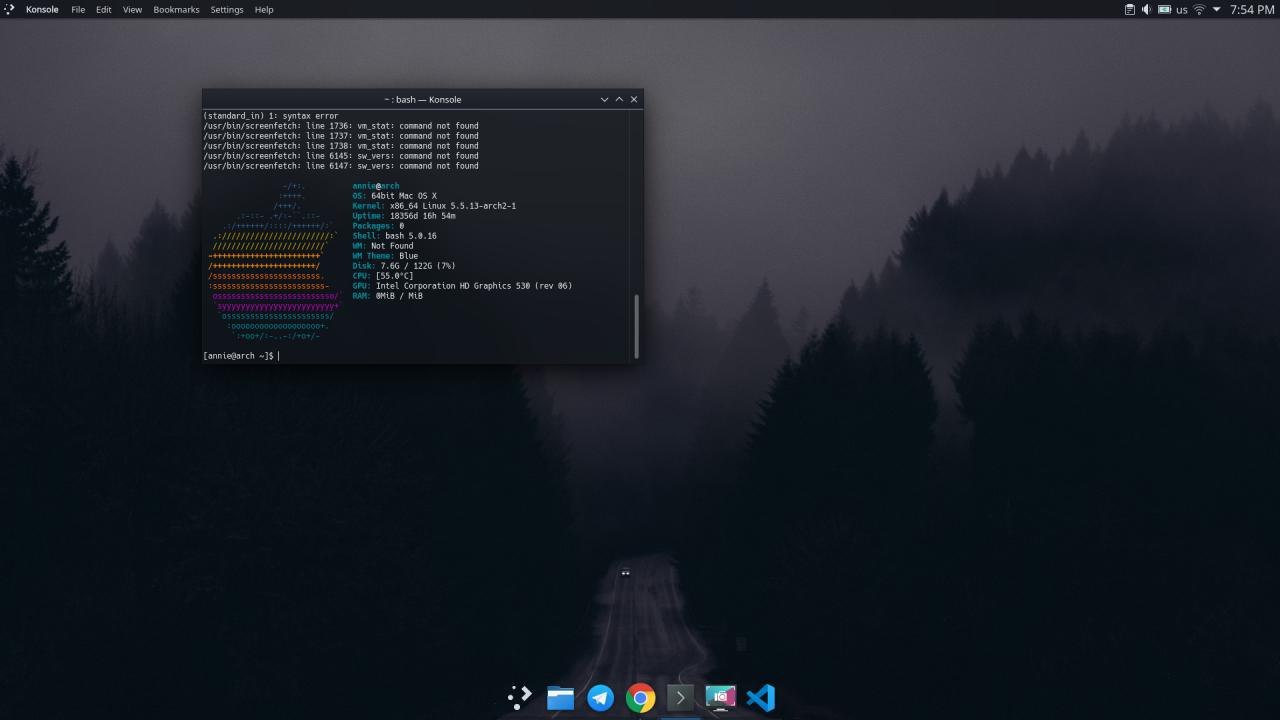The height and width of the screenshot is (720, 1280).
Task: Click the 'RAM: 0MiB / MiB' line
Action: (388, 296)
